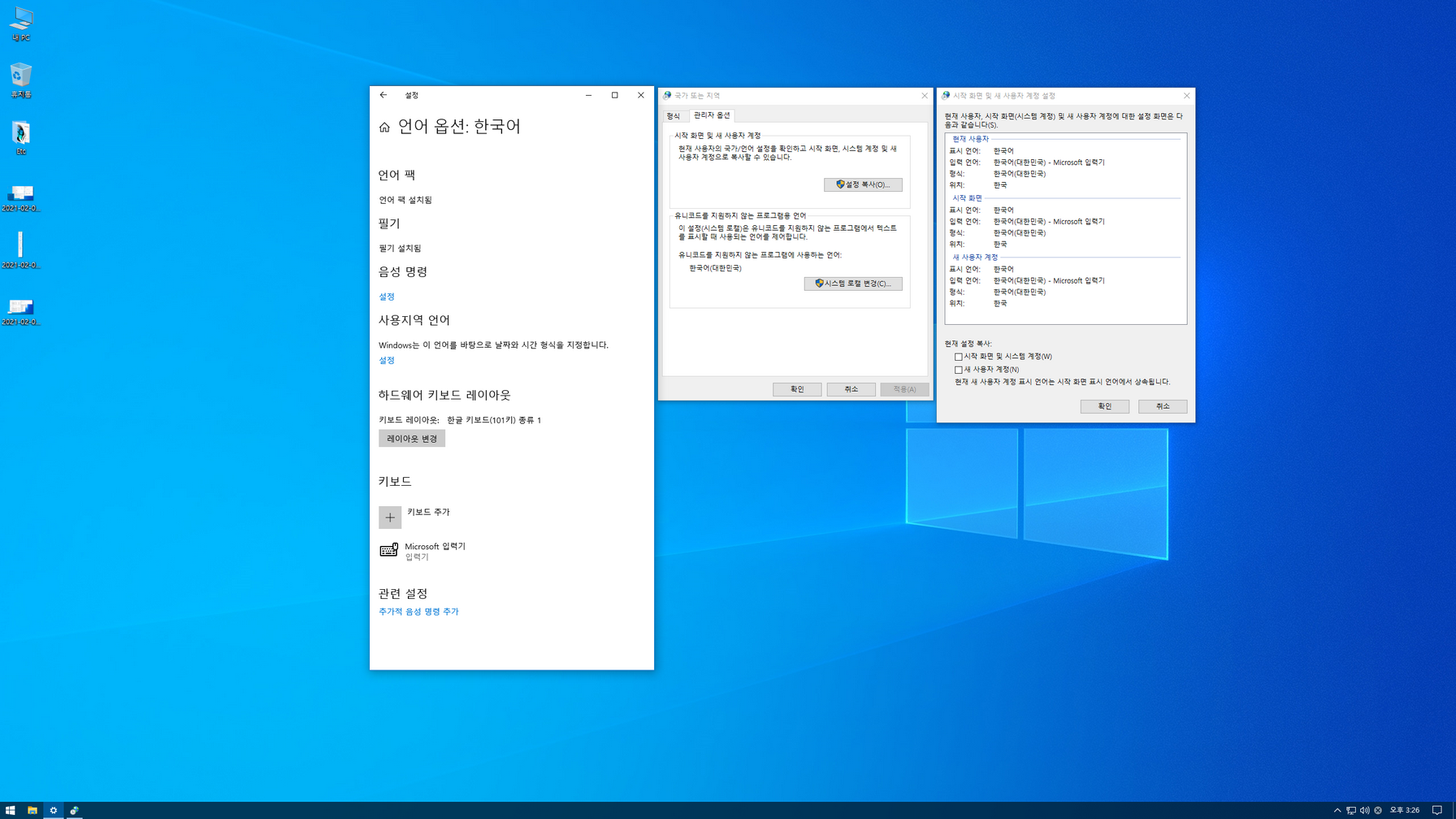Screen dimensions: 1456x819
Task: Click the 레이아웃 변경 button
Action: 412,439
